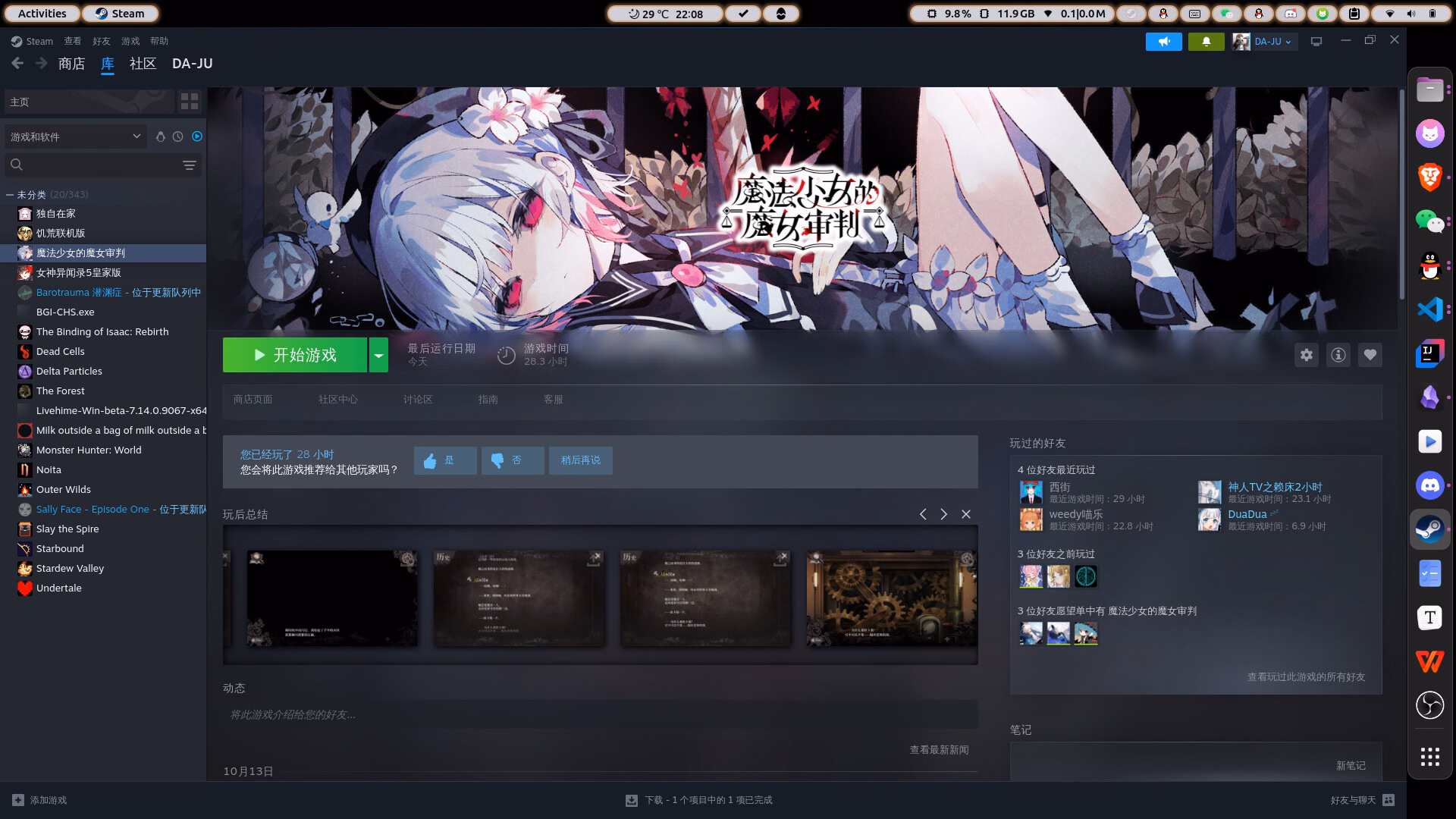Collapse the 未分类 category
This screenshot has width=1456, height=819.
10,195
